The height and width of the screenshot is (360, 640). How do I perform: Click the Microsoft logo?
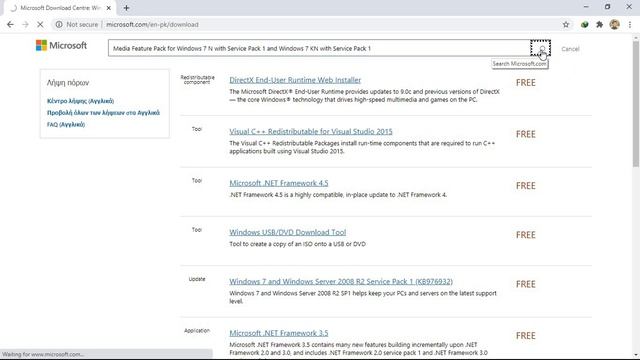(x=61, y=45)
